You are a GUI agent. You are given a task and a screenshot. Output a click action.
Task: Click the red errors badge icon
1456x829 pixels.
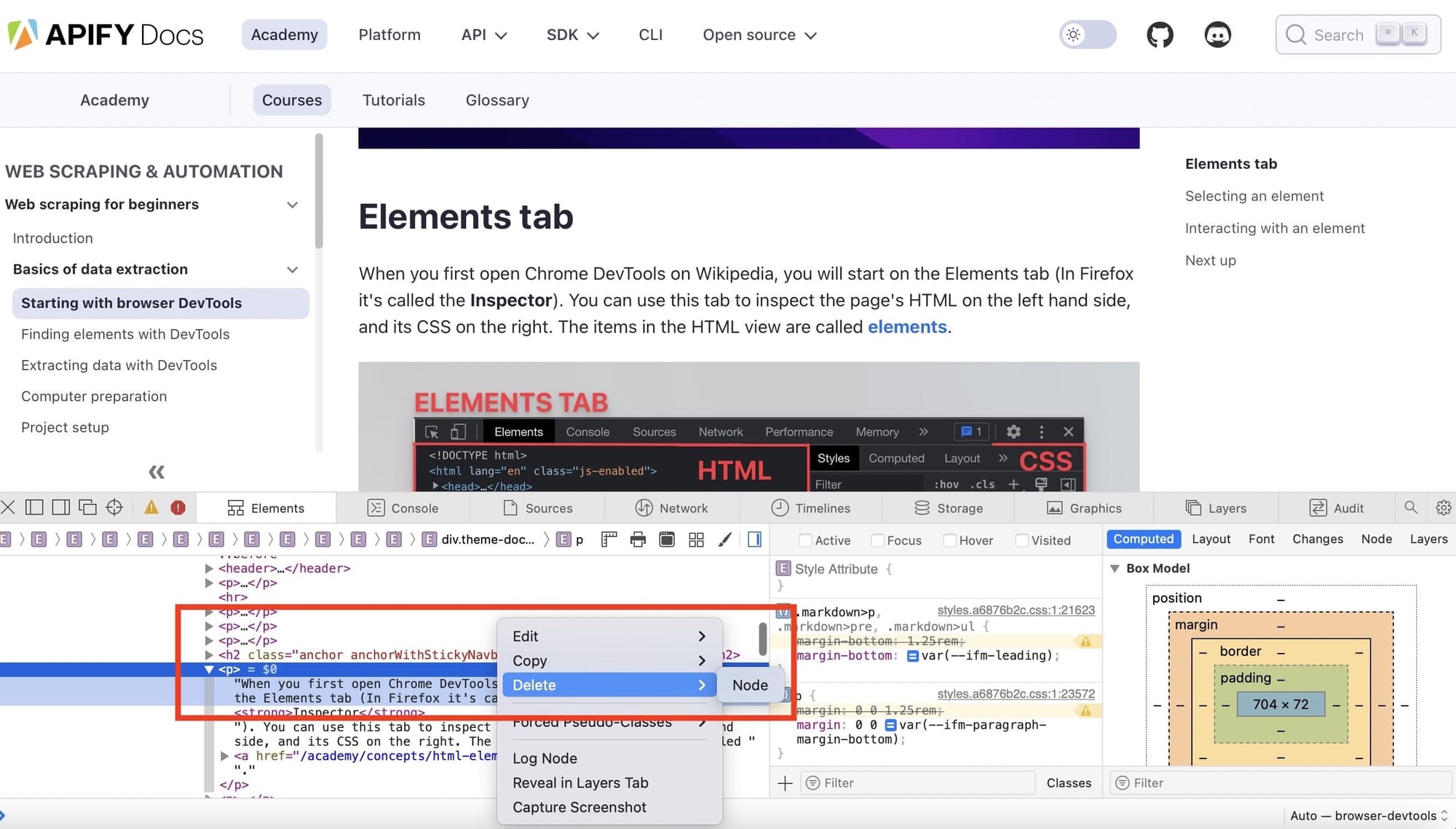[x=180, y=507]
